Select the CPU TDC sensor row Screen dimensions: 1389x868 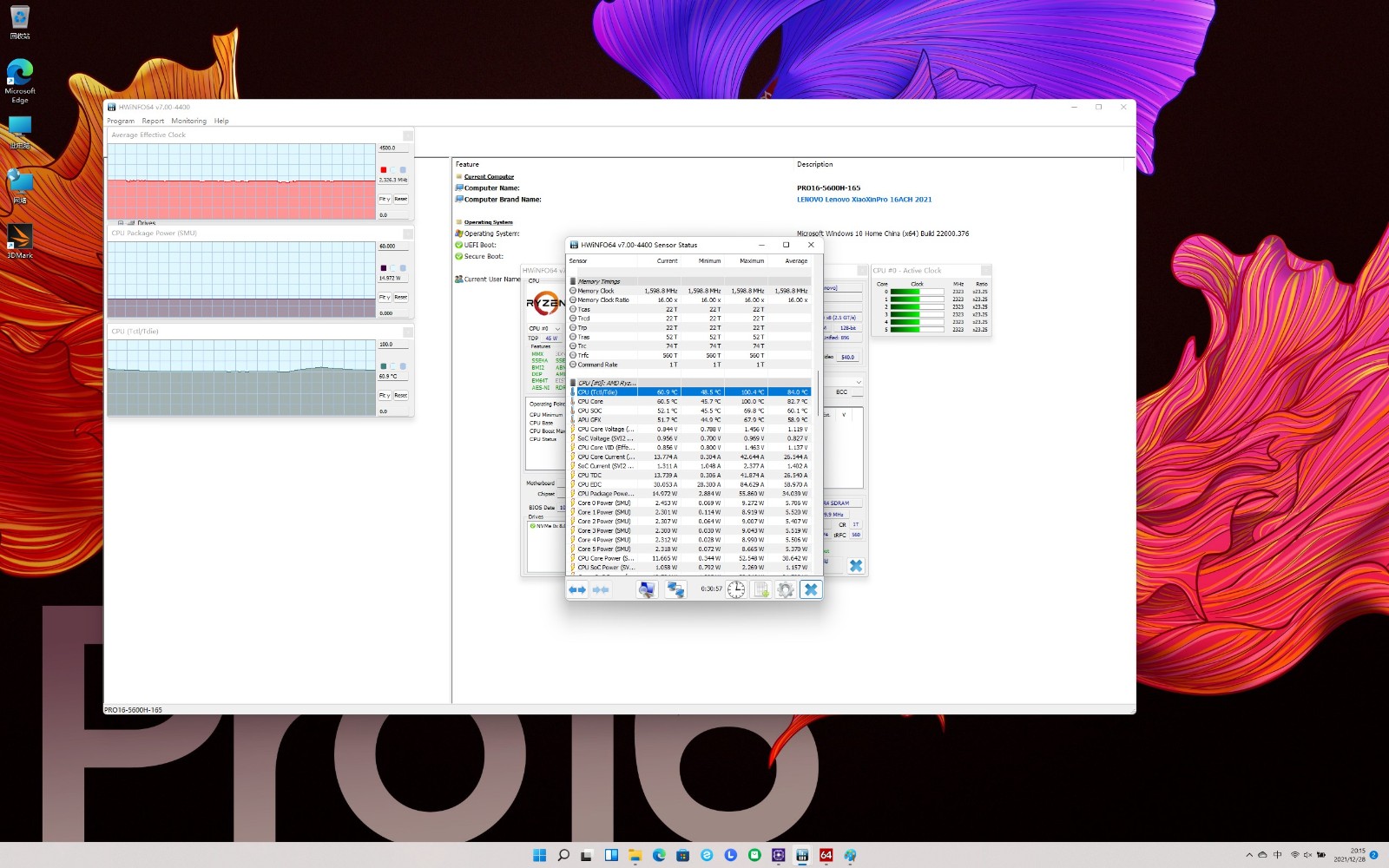[689, 475]
